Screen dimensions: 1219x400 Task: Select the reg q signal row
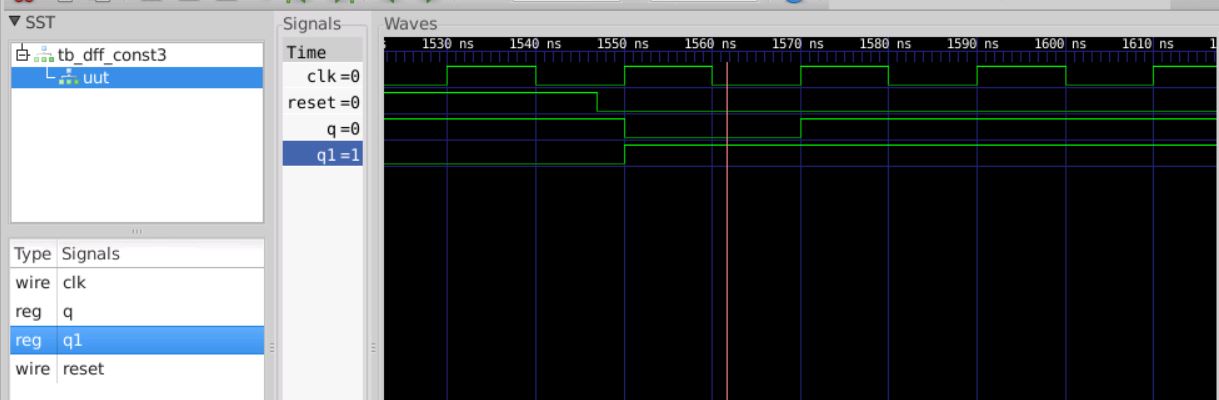[137, 312]
